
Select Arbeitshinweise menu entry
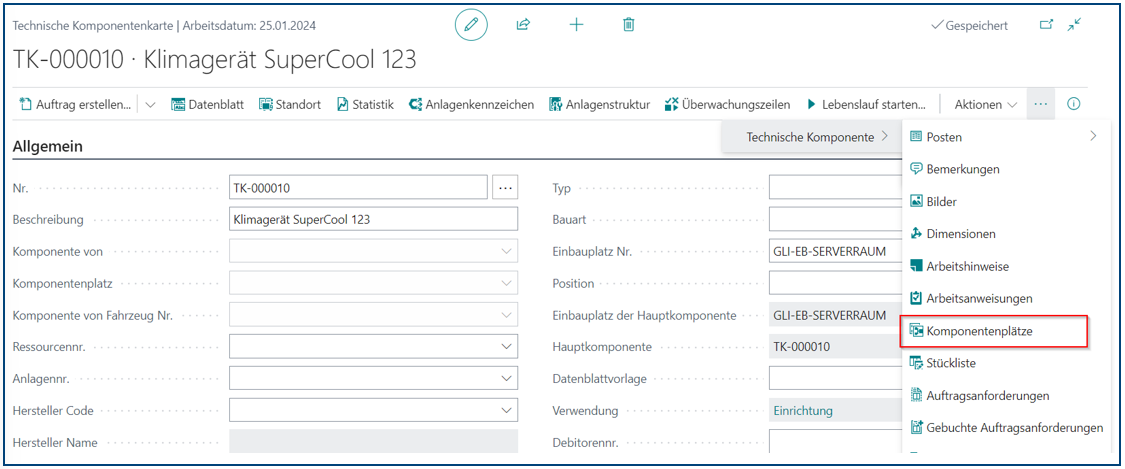click(x=1004, y=266)
